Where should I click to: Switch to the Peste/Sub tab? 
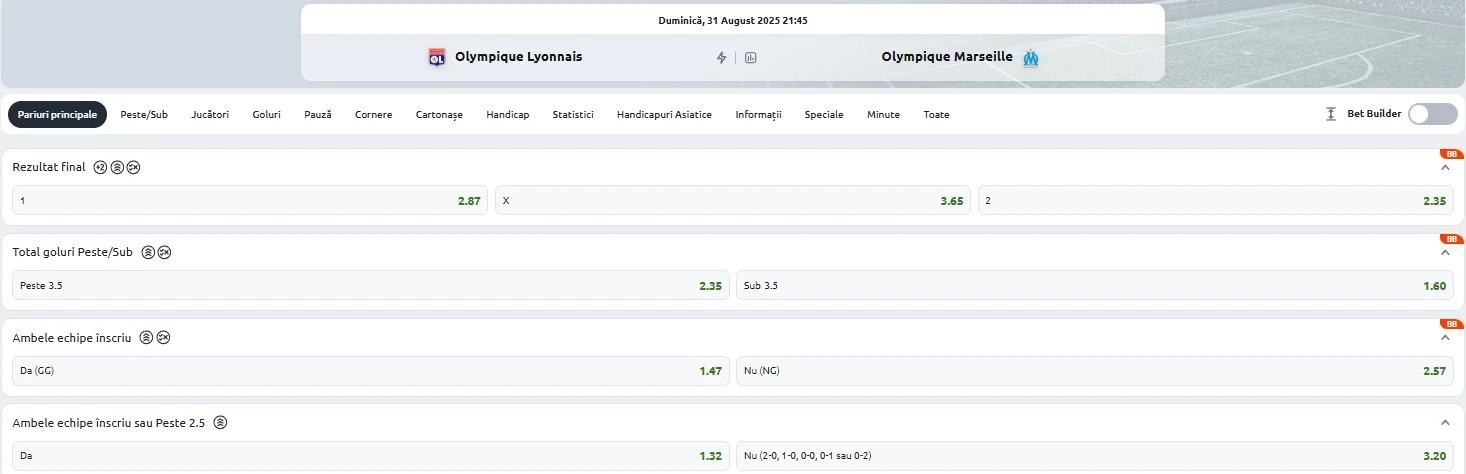coord(144,114)
